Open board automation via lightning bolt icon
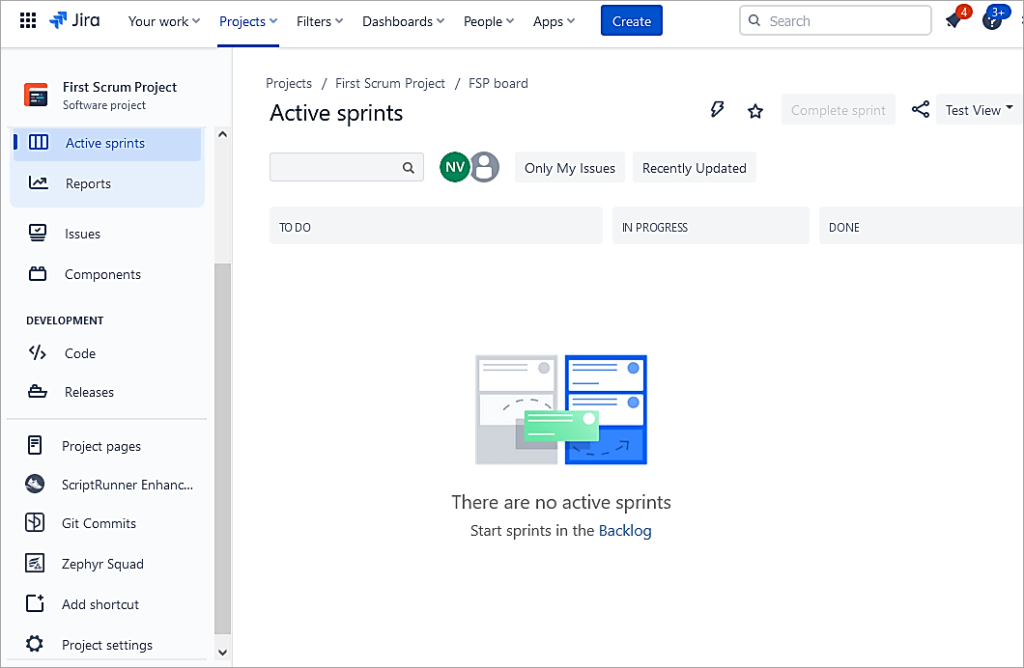Screen dimensions: 1024x668 pyautogui.click(x=717, y=109)
